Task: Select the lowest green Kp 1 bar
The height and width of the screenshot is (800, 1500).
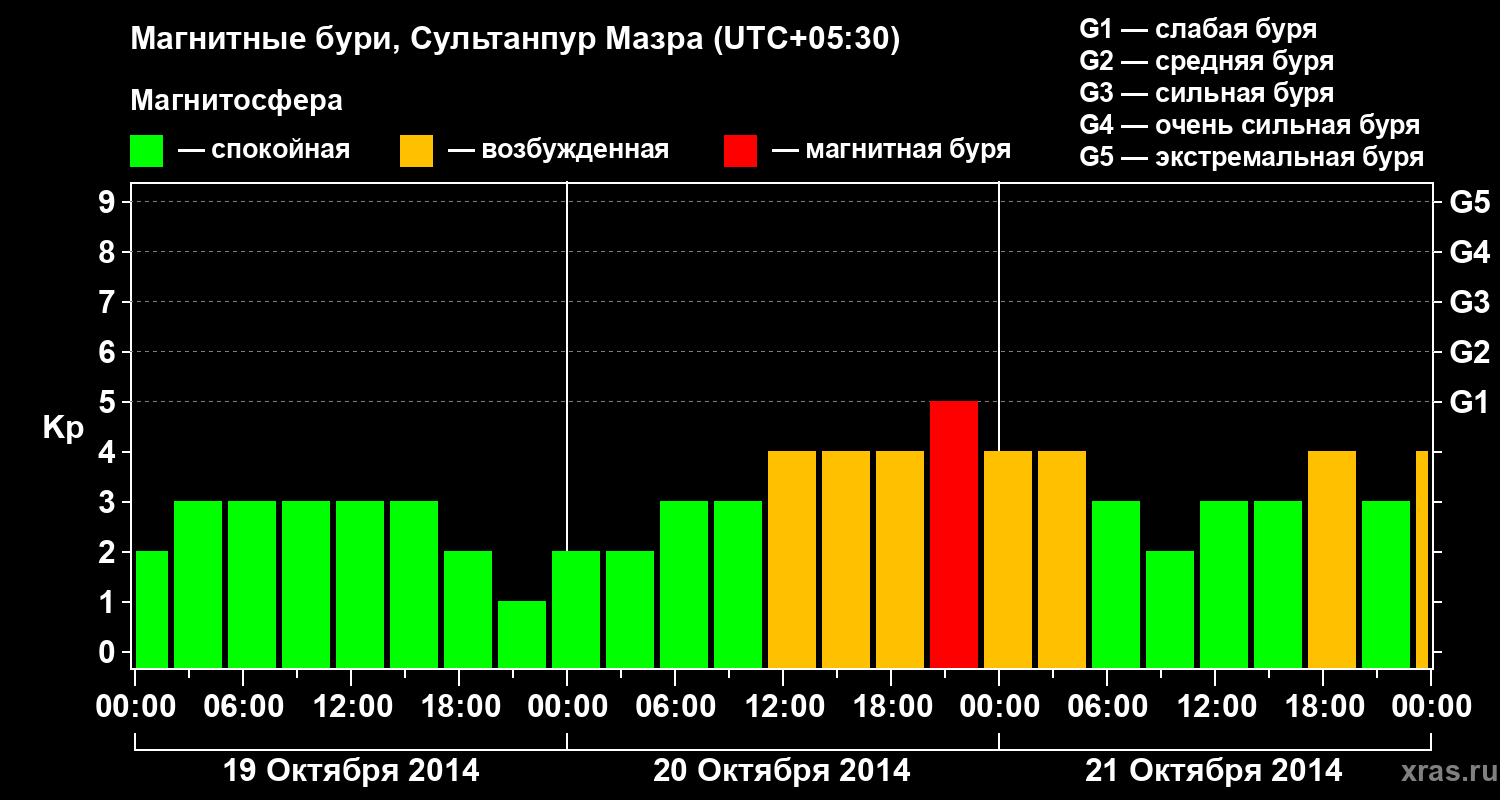Action: 522,634
